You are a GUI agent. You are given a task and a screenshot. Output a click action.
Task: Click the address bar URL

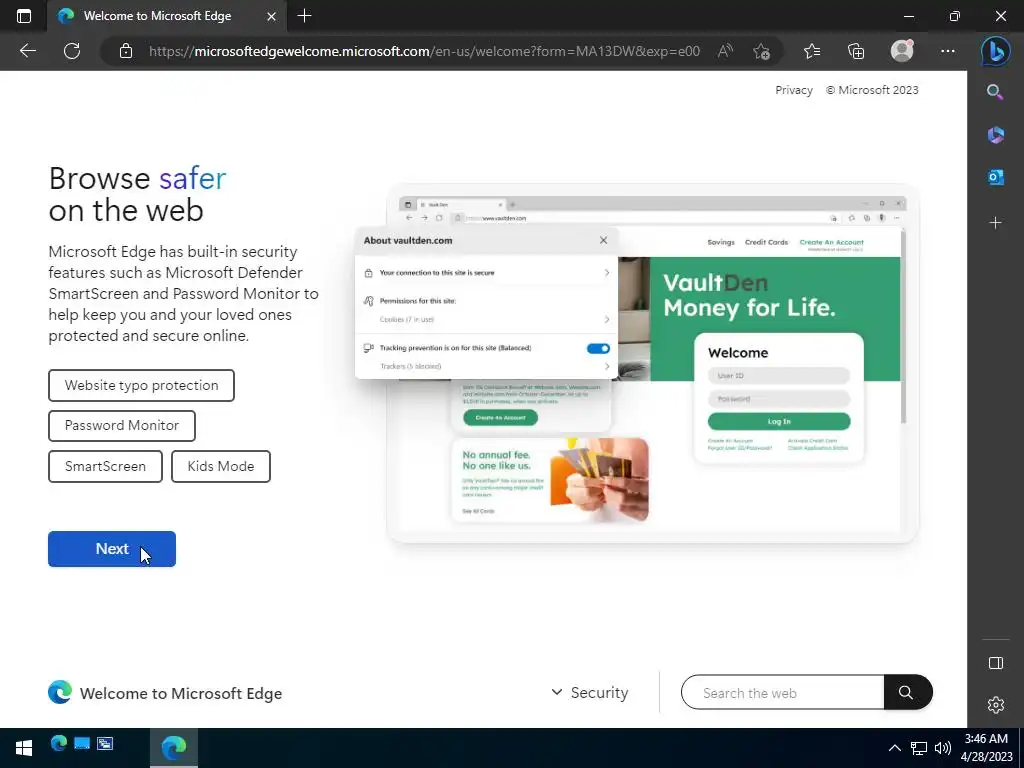(x=424, y=51)
